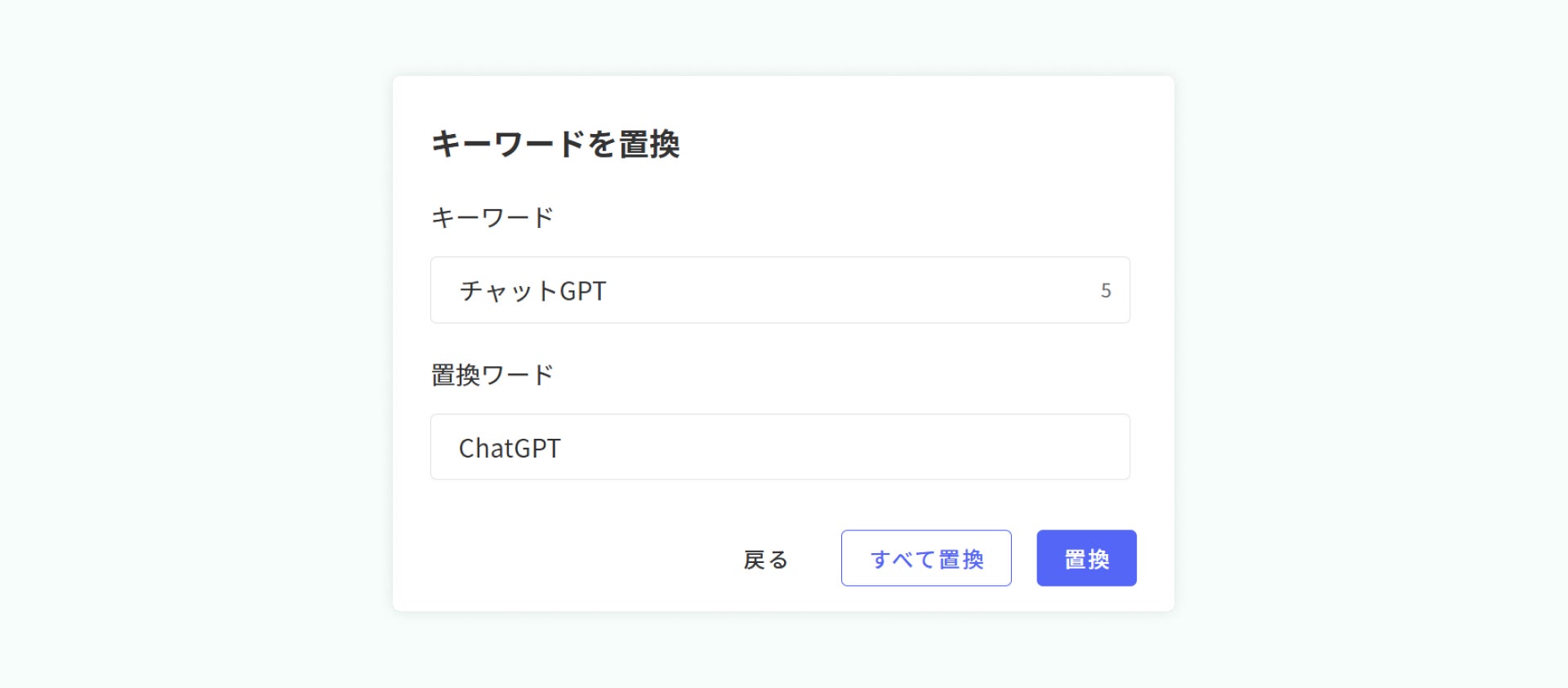Click the キーワード input field containing チャットGPT
Image resolution: width=1568 pixels, height=688 pixels.
pos(780,290)
